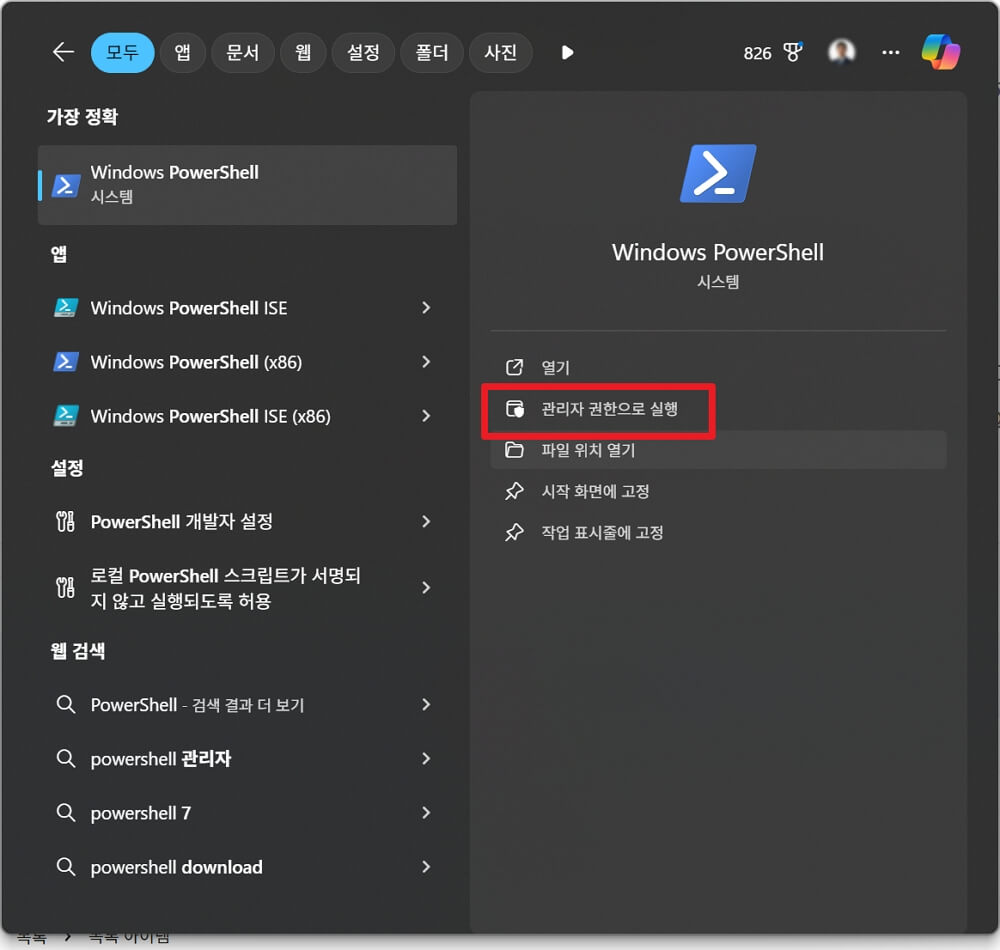
Task: Select the Windows PowerShell ISE app icon
Action: point(65,308)
